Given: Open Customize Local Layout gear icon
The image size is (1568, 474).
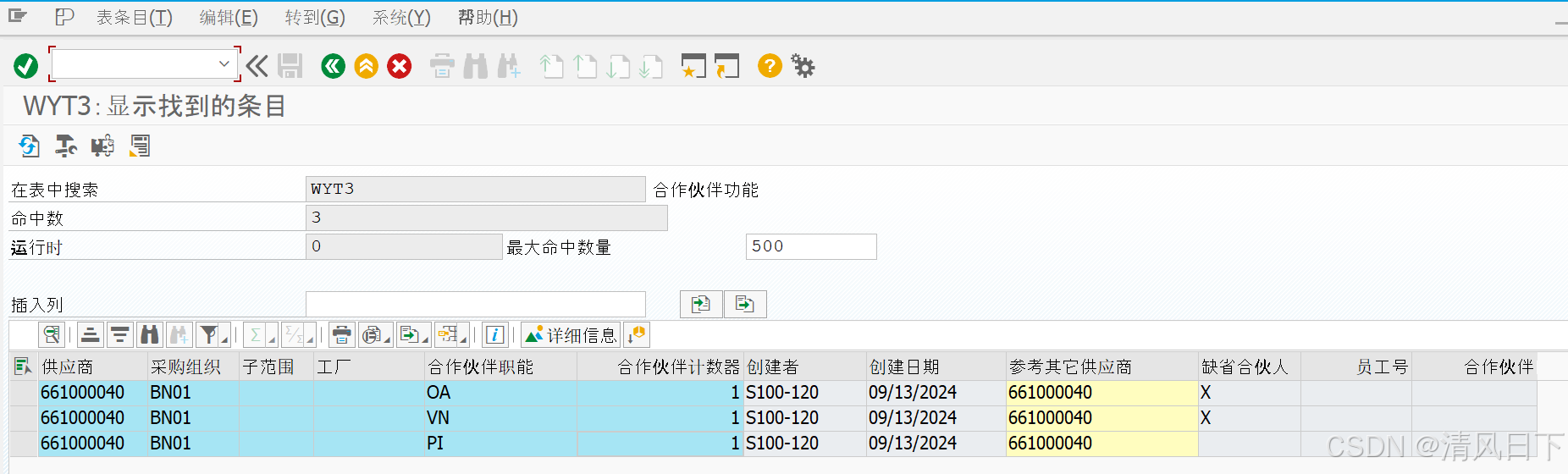Looking at the screenshot, I should [x=803, y=66].
